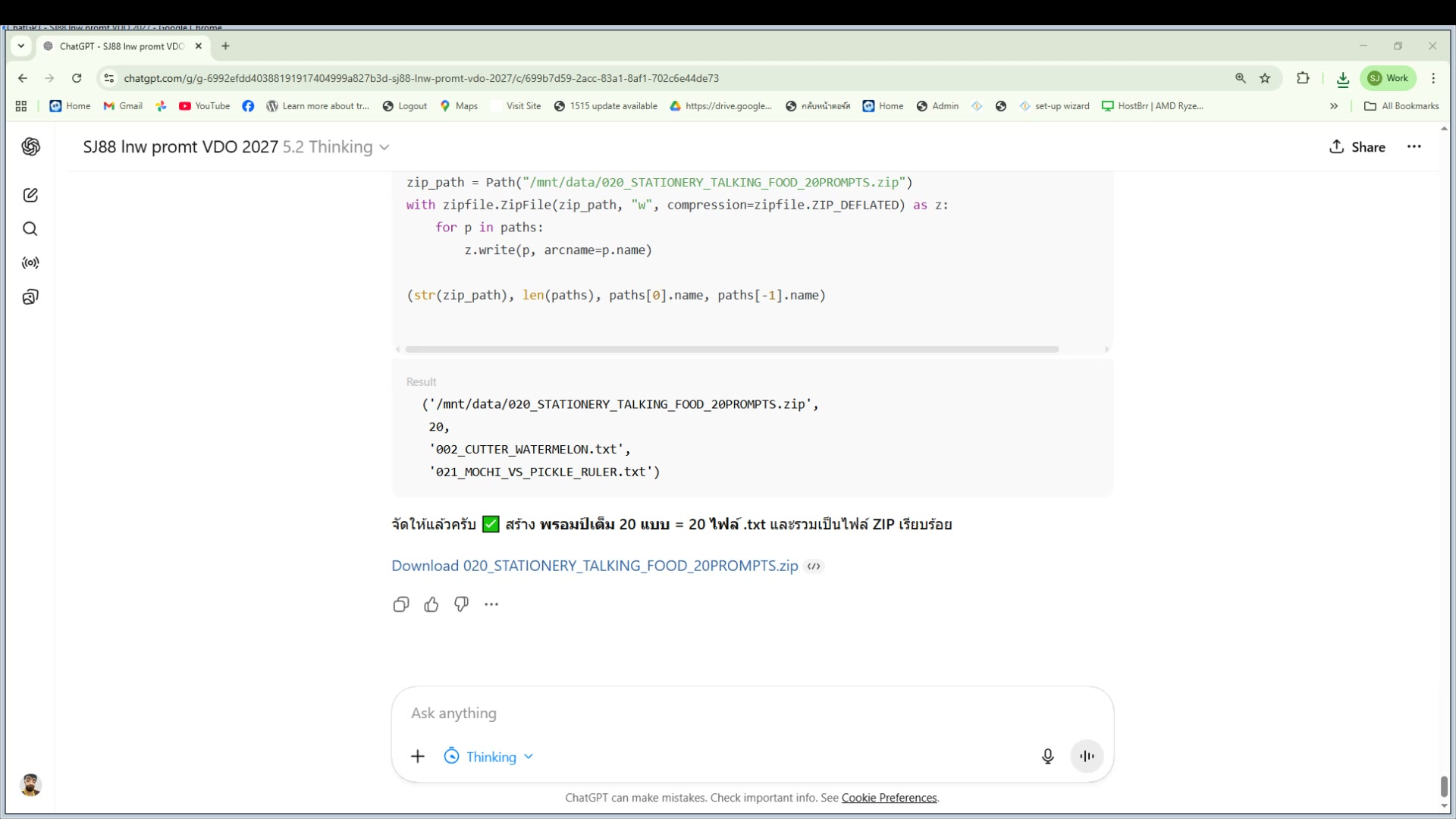The width and height of the screenshot is (1456, 819).
Task: Open the ChatGPT logo sidebar toggle
Action: 30,146
